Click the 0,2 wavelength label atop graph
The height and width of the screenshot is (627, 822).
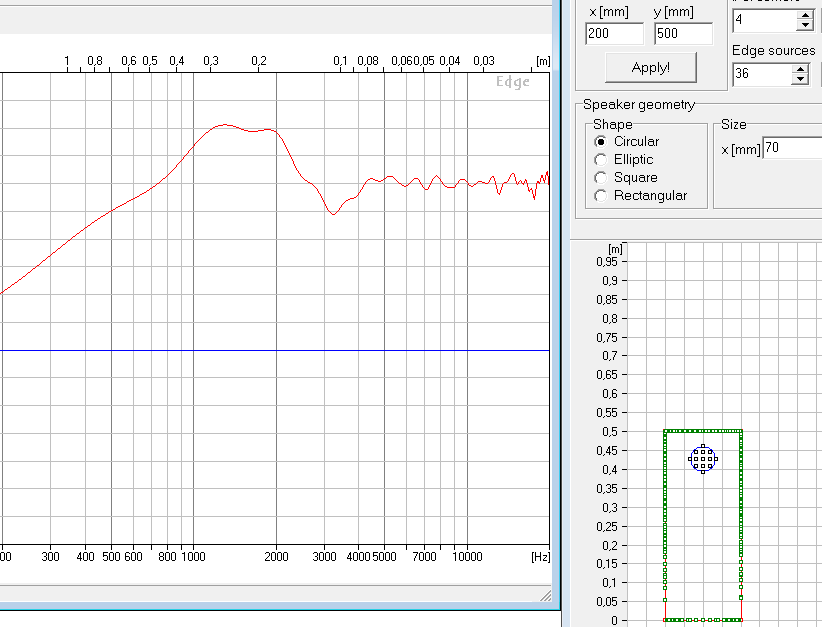(259, 61)
